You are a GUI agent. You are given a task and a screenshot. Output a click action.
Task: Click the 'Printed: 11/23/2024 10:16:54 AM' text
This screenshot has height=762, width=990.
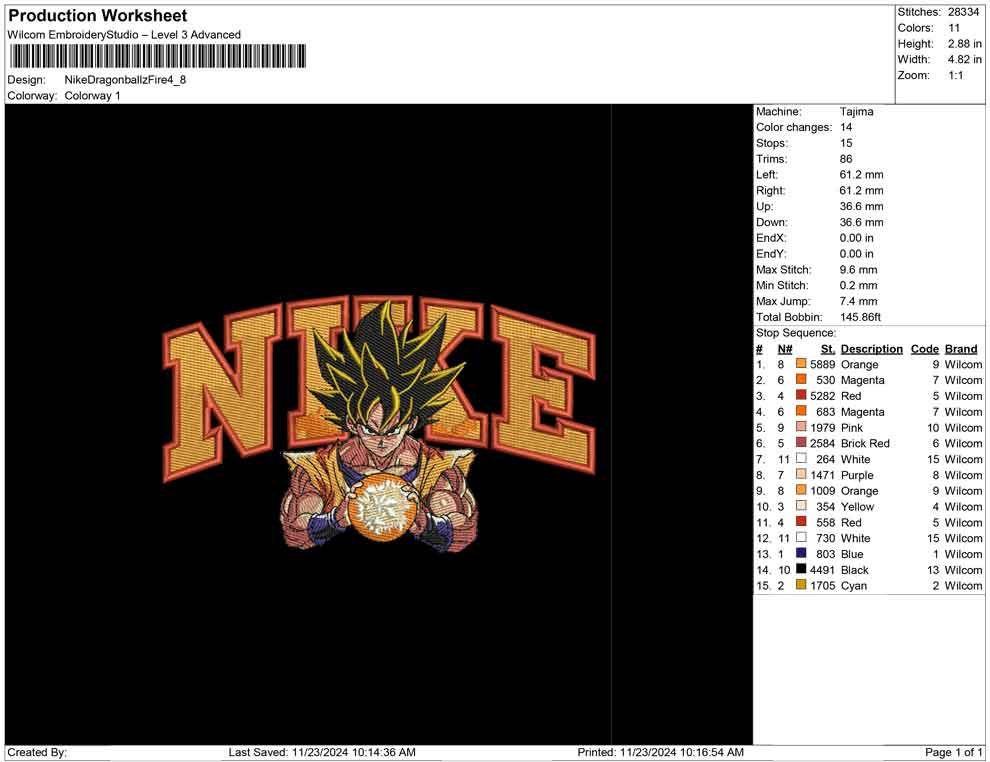pos(660,752)
